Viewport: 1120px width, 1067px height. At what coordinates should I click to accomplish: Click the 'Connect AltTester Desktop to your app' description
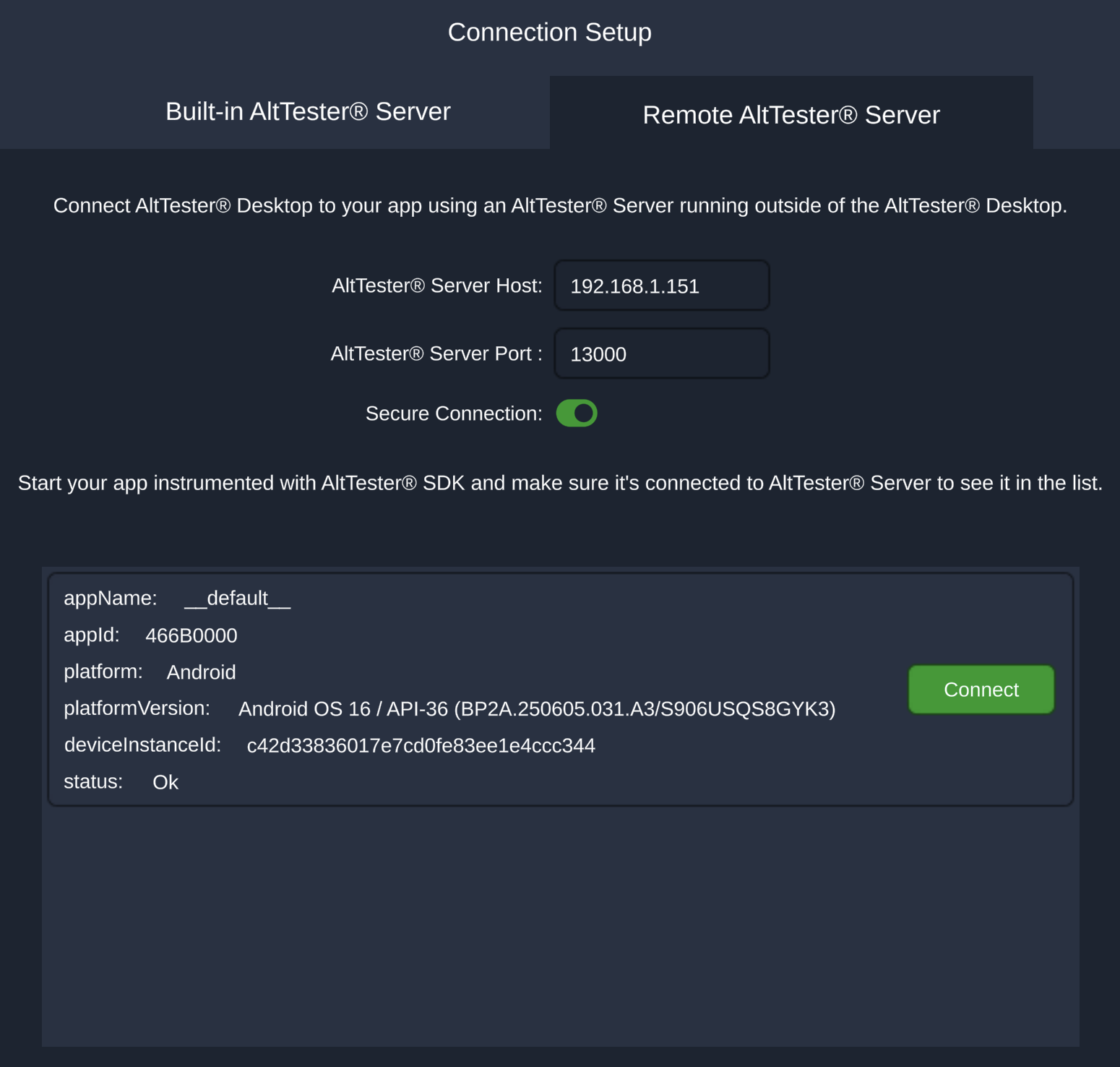pos(560,206)
